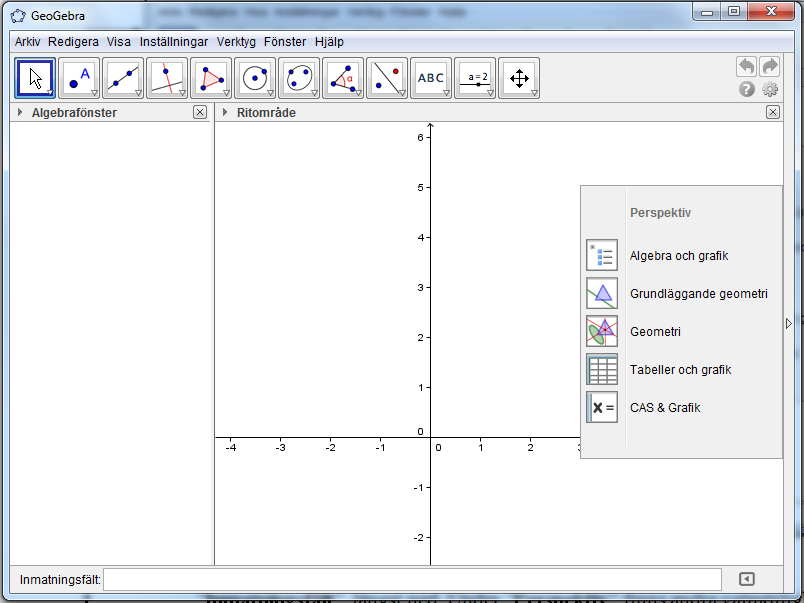Screen dimensions: 804x603
Task: Maximize the GeoGebra window
Action: click(x=734, y=12)
